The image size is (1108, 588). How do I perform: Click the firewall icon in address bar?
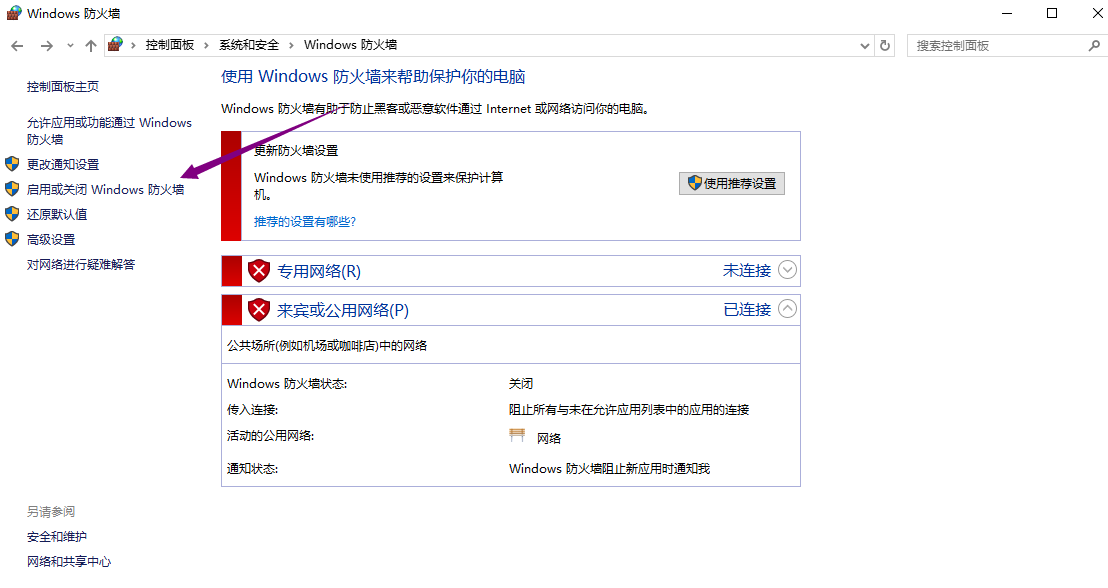[115, 45]
